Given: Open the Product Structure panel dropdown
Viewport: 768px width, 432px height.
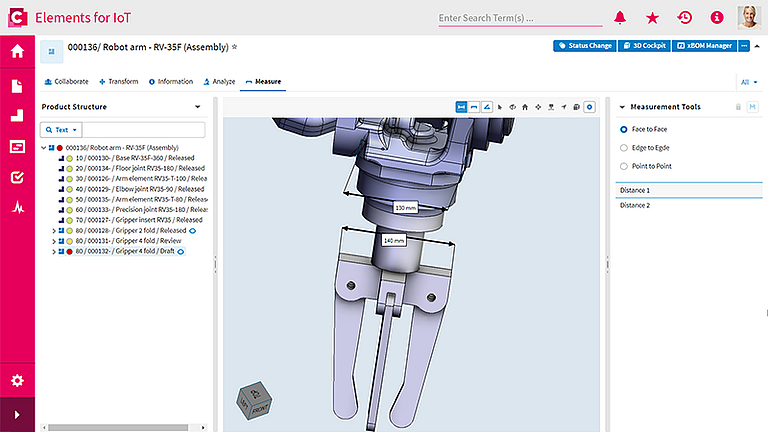Looking at the screenshot, I should coord(197,107).
